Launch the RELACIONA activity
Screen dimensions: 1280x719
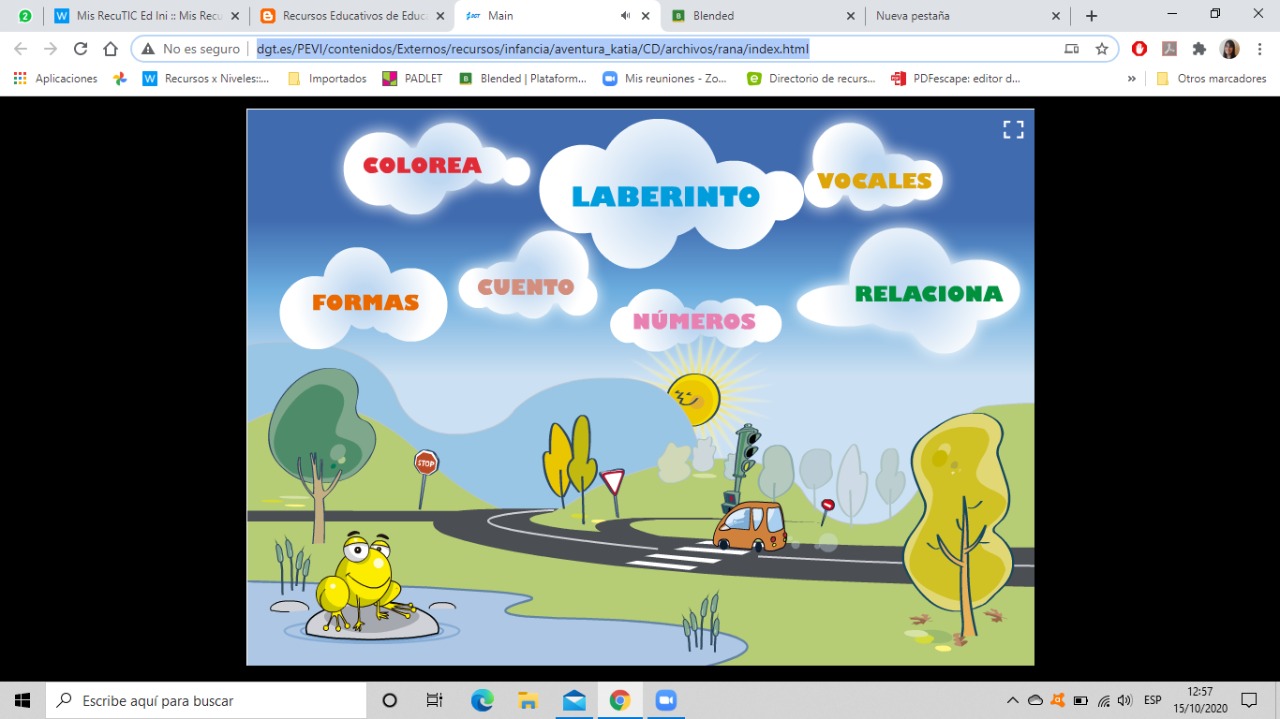click(928, 294)
